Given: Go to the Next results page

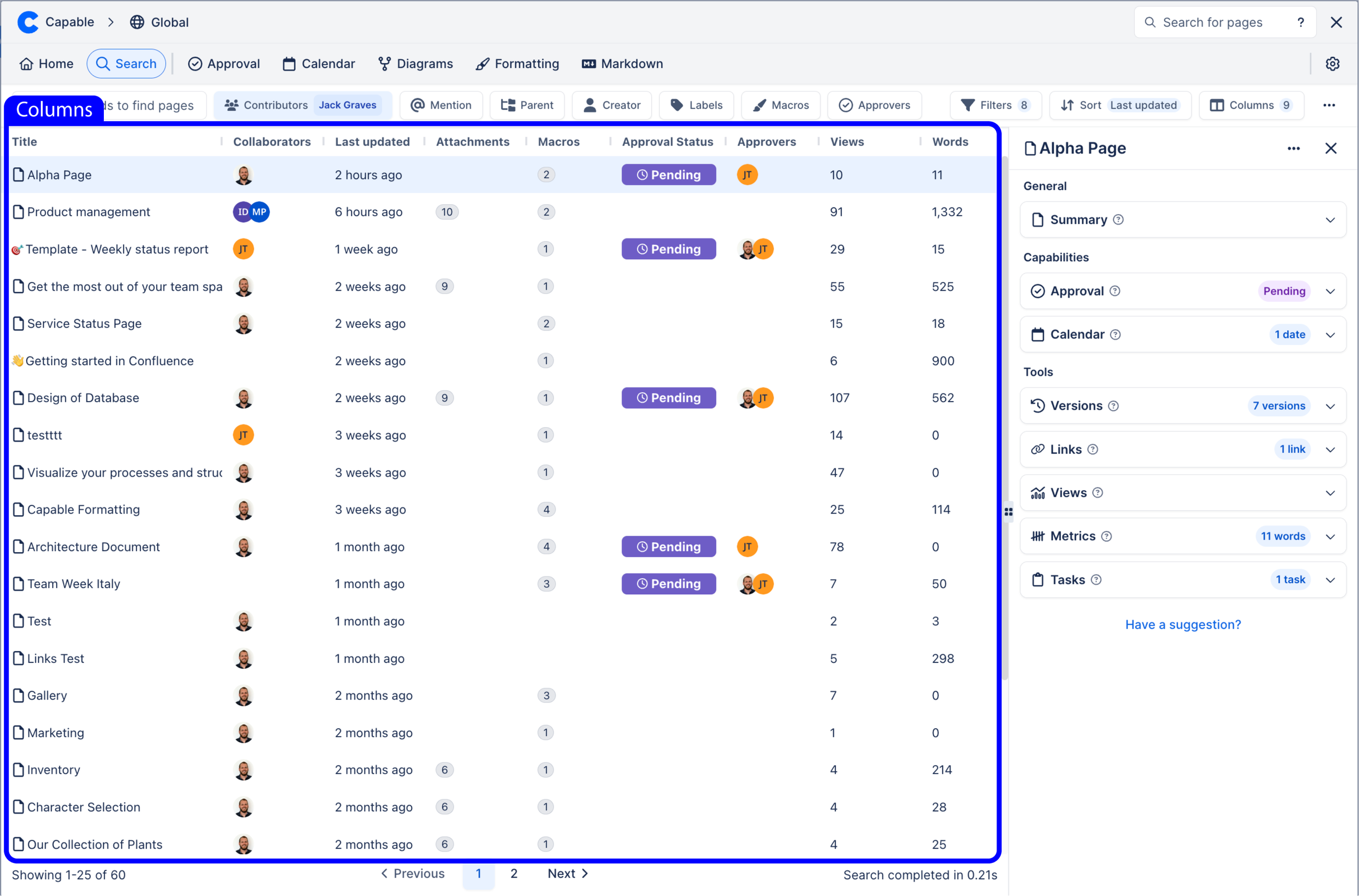Looking at the screenshot, I should tap(567, 873).
